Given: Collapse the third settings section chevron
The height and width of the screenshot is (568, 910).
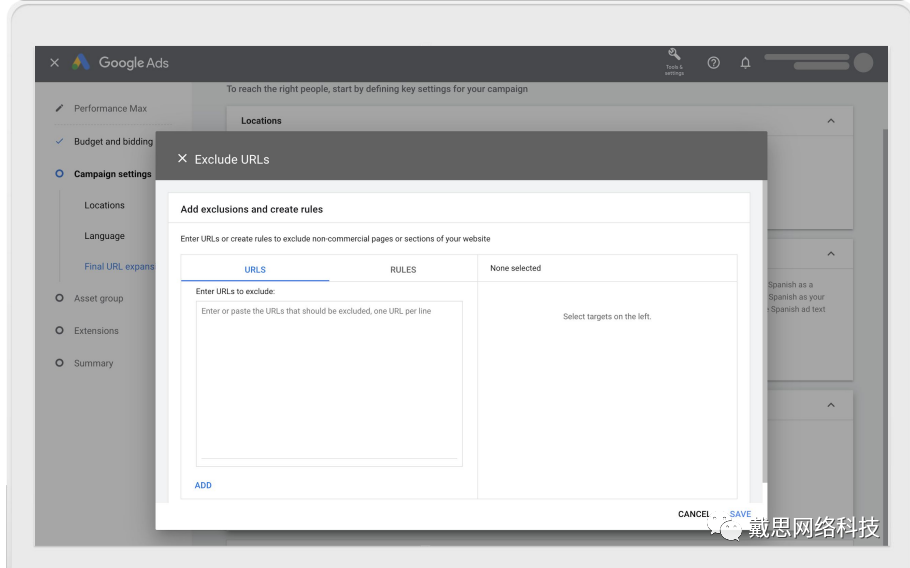Looking at the screenshot, I should pos(831,405).
